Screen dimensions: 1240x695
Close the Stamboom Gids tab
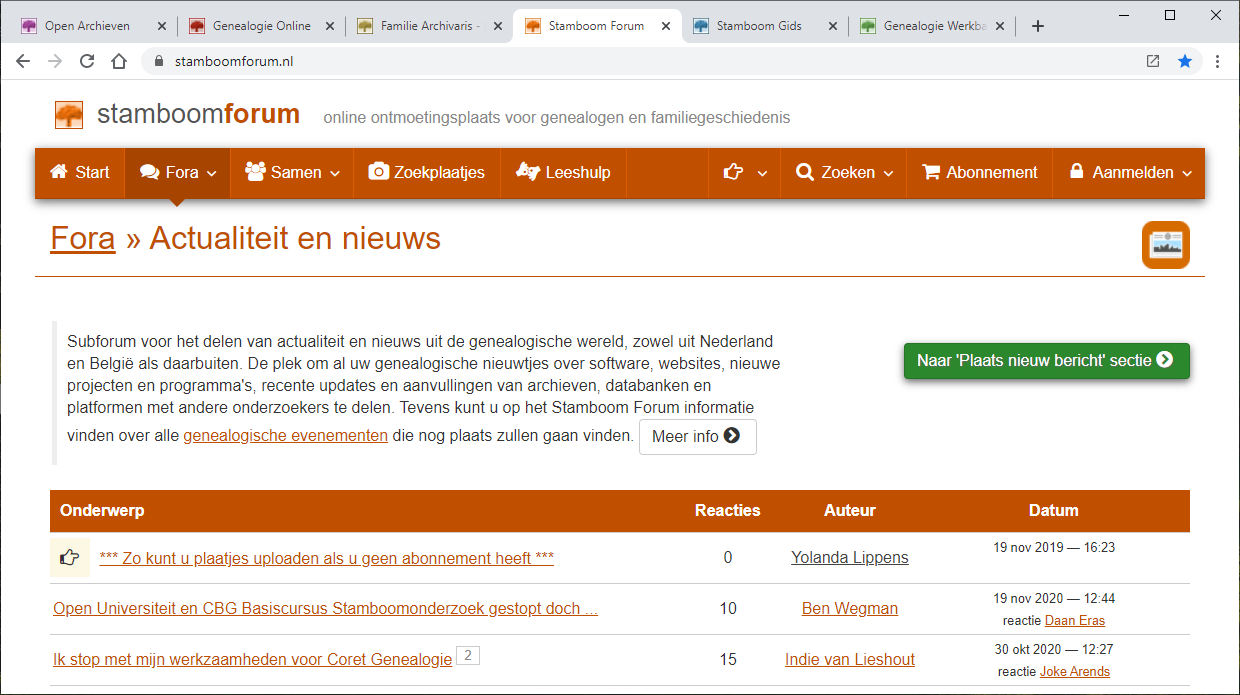[x=833, y=26]
